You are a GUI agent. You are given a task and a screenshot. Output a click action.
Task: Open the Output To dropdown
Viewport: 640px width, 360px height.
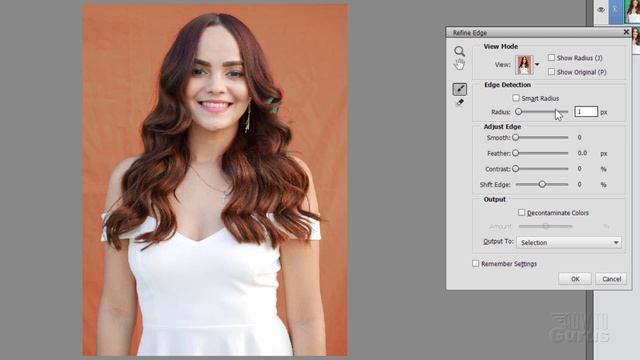pos(569,242)
